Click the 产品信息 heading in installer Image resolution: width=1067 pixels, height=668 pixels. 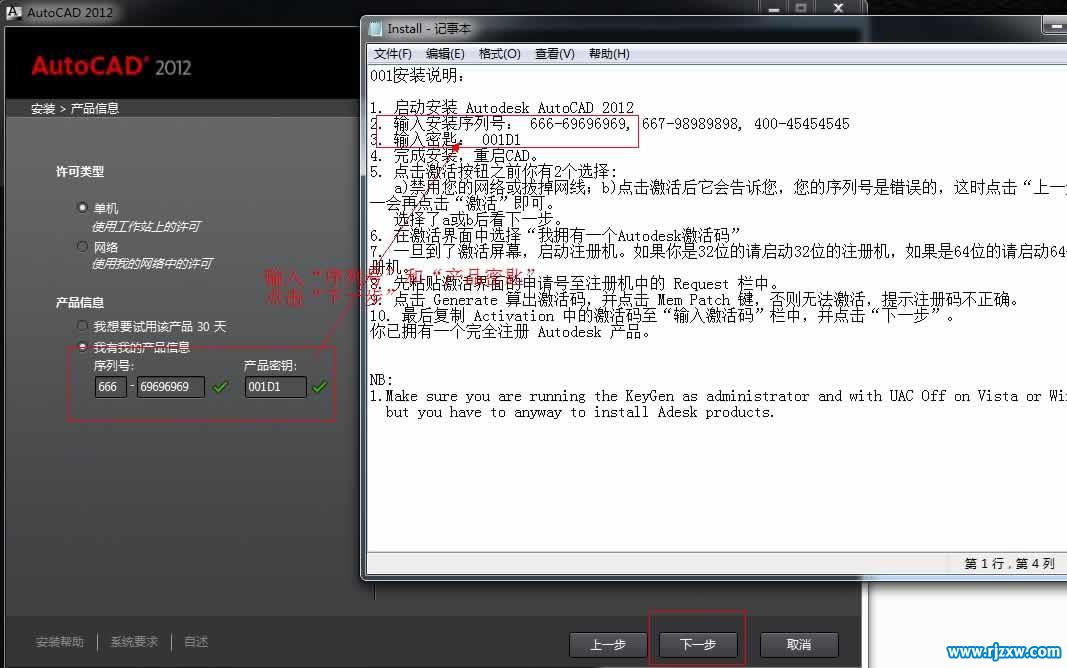(x=80, y=302)
